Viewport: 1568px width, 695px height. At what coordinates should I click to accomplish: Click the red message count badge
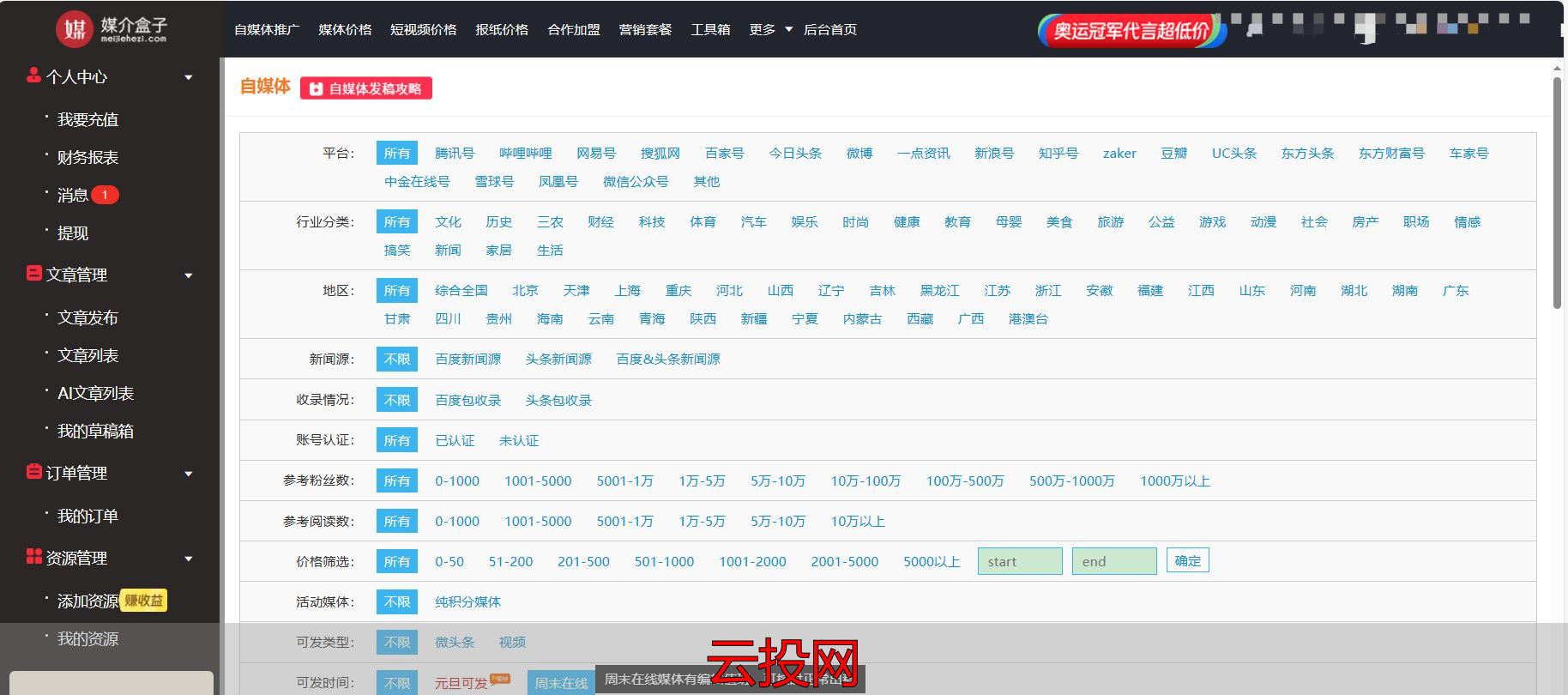(x=105, y=195)
